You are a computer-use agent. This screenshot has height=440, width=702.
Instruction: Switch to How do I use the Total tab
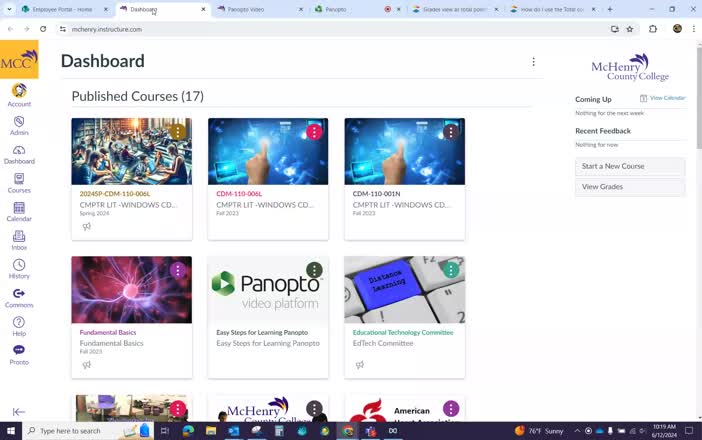coord(553,9)
